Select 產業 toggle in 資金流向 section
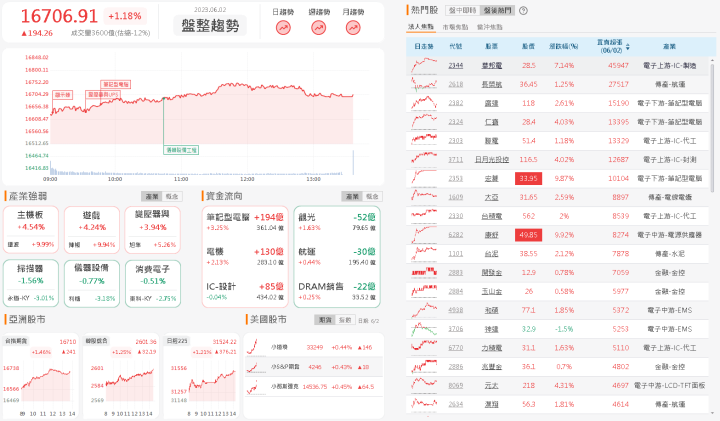720x421 pixels. pyautogui.click(x=352, y=196)
